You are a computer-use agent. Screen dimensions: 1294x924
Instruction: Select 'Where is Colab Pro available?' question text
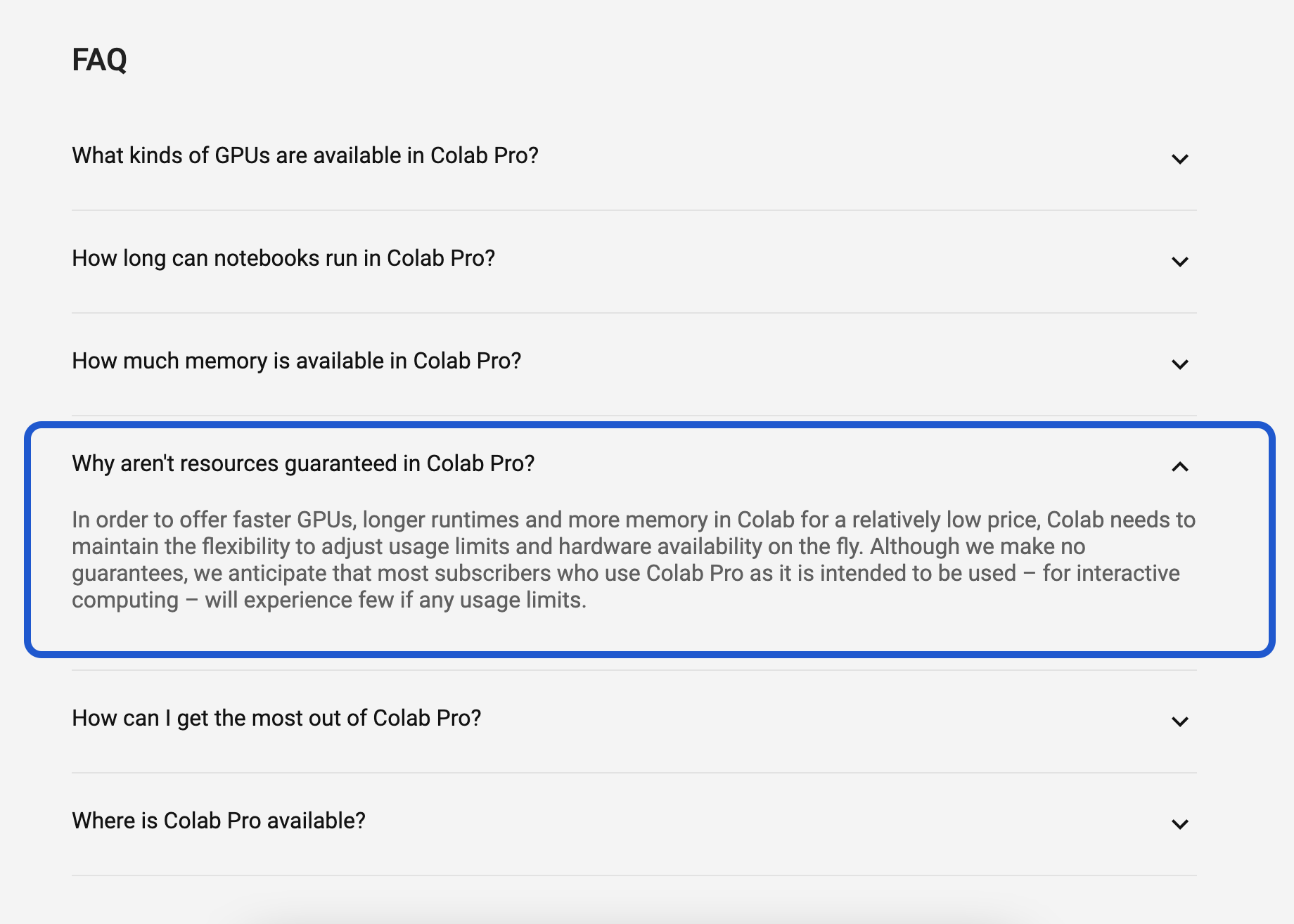pyautogui.click(x=219, y=821)
